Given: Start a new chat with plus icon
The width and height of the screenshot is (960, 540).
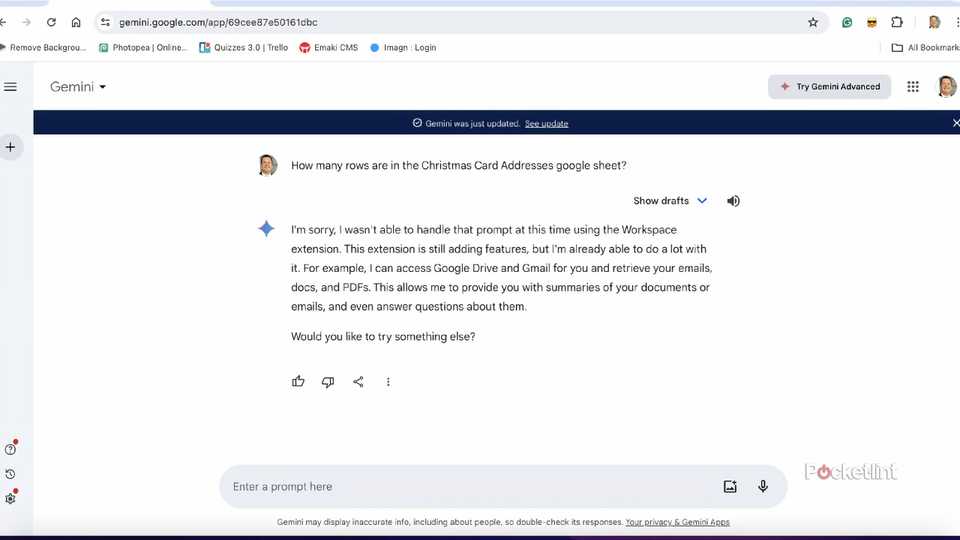Looking at the screenshot, I should (11, 147).
